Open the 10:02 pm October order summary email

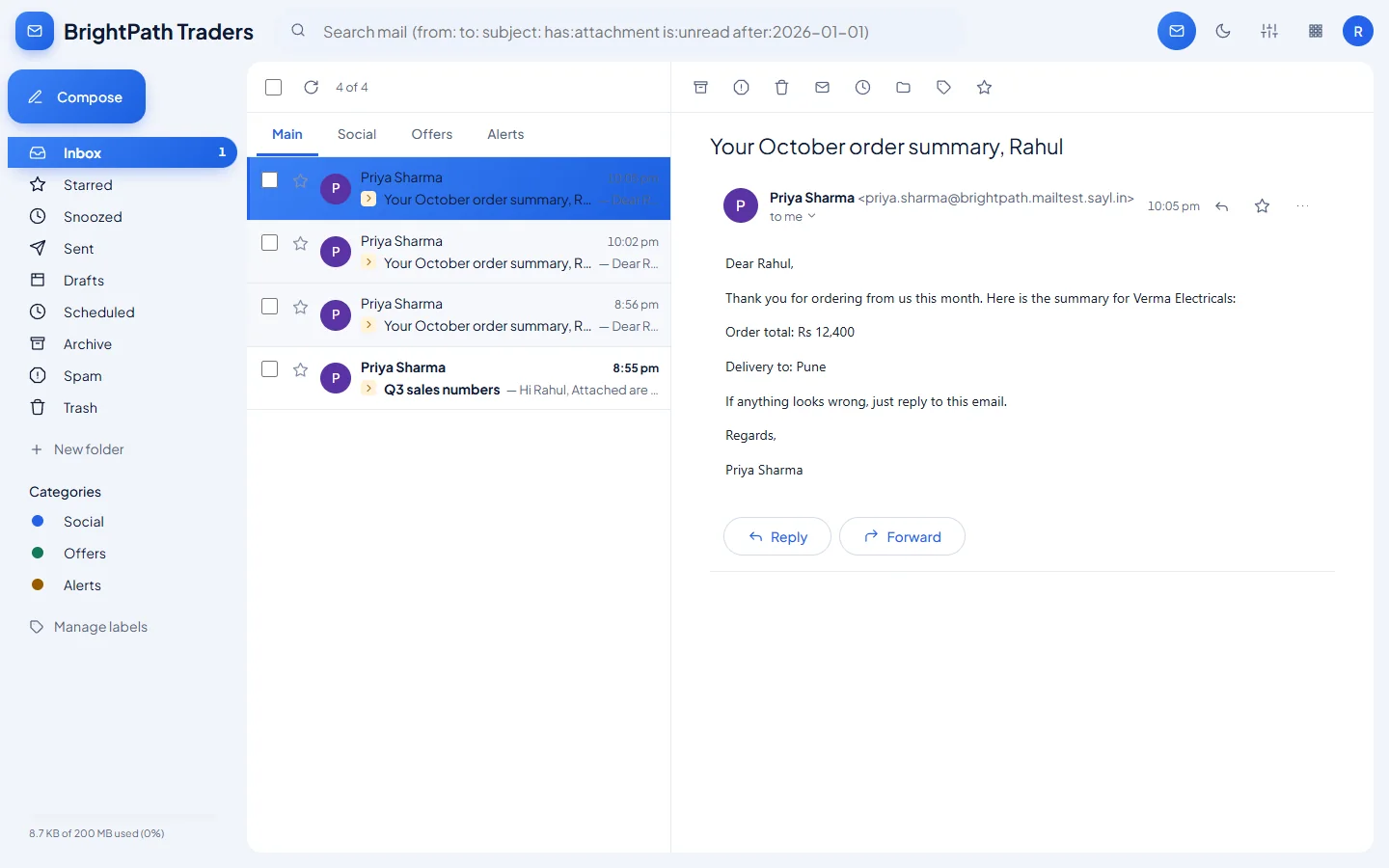(x=459, y=252)
